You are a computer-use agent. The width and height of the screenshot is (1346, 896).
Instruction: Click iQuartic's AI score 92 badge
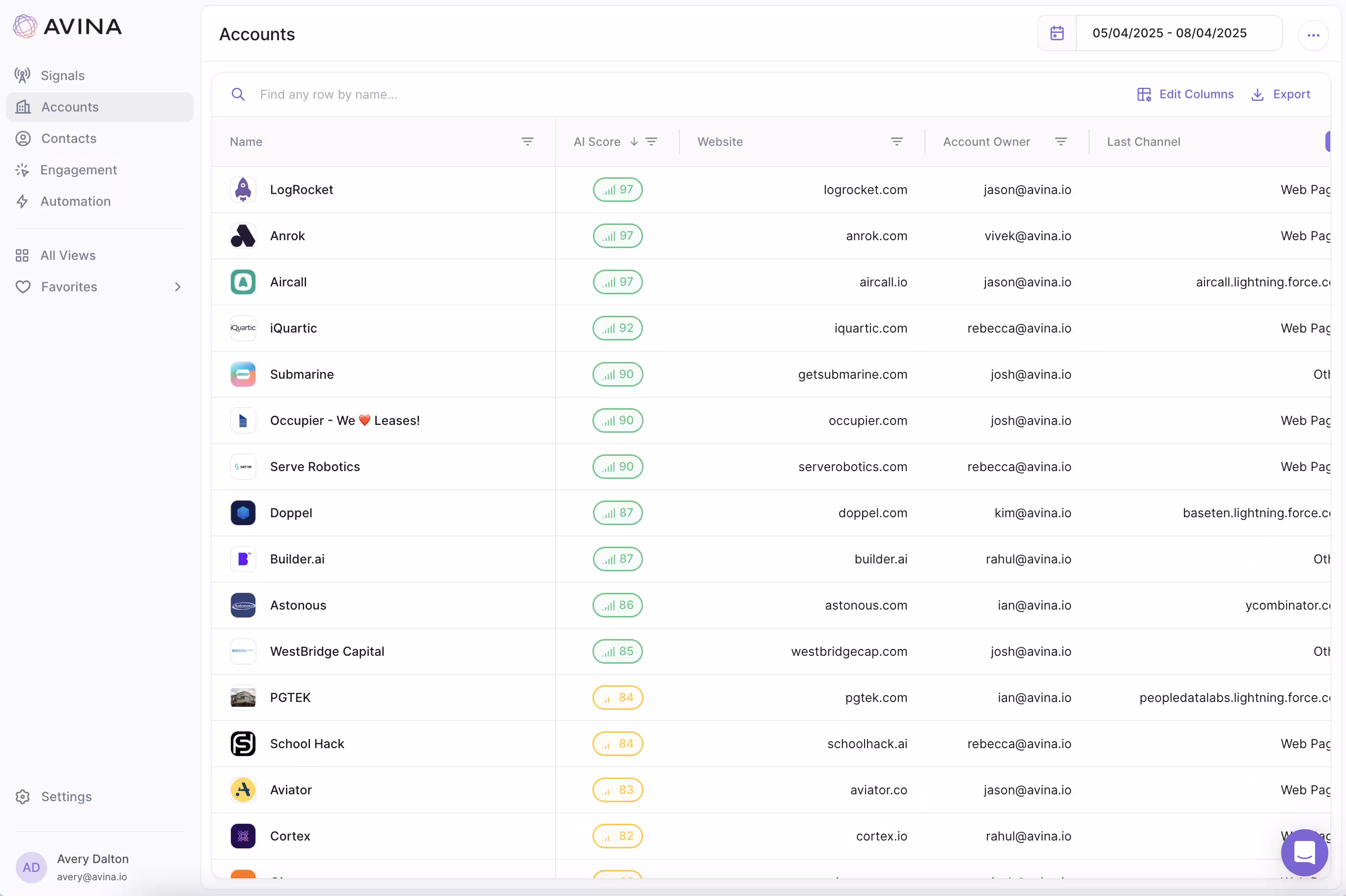pyautogui.click(x=617, y=328)
